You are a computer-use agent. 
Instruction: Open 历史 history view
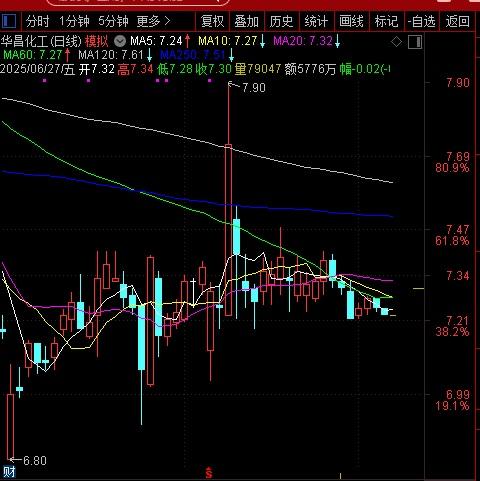(x=281, y=21)
